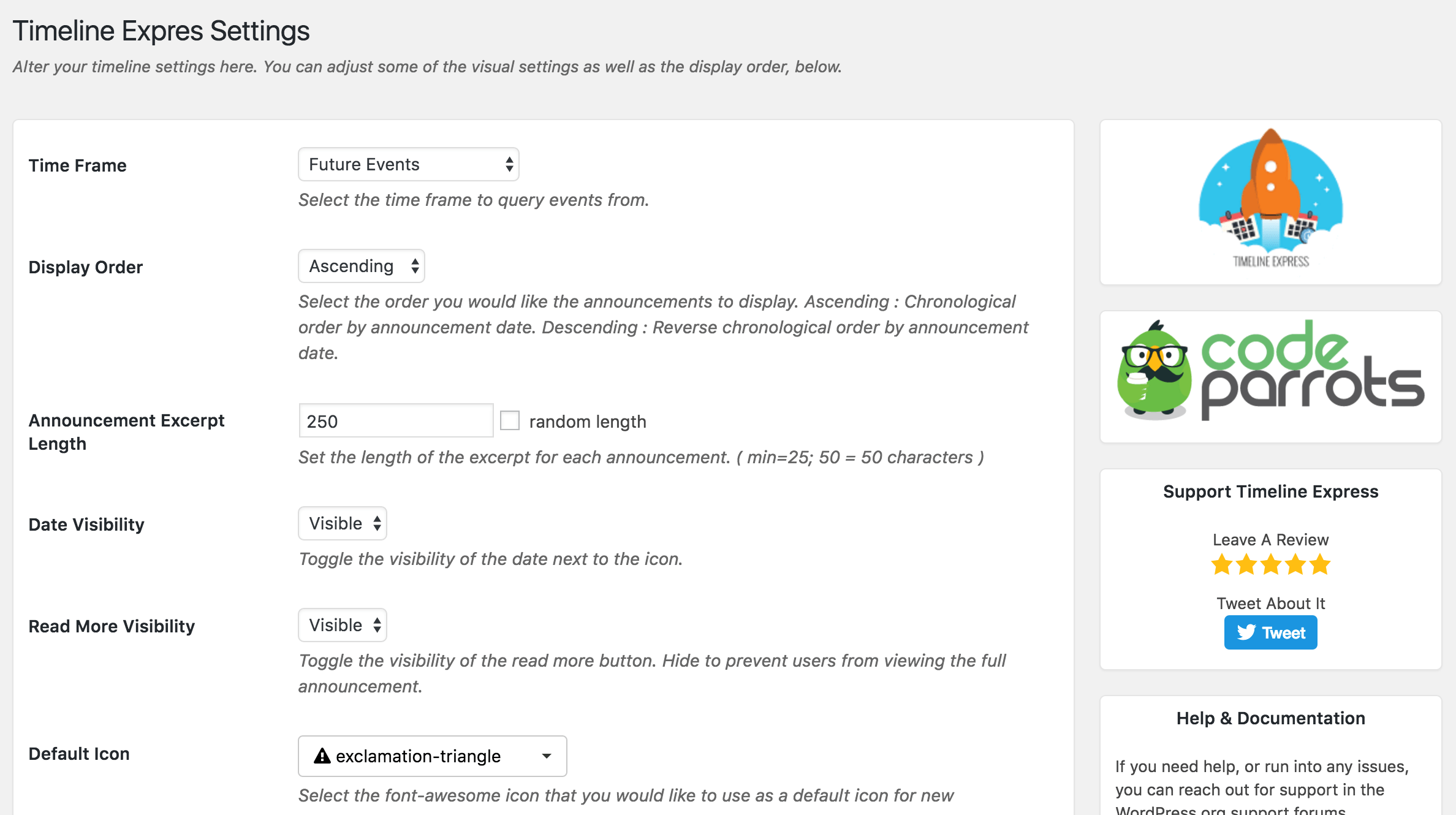
Task: Open the Display Order dropdown
Action: tap(361, 266)
